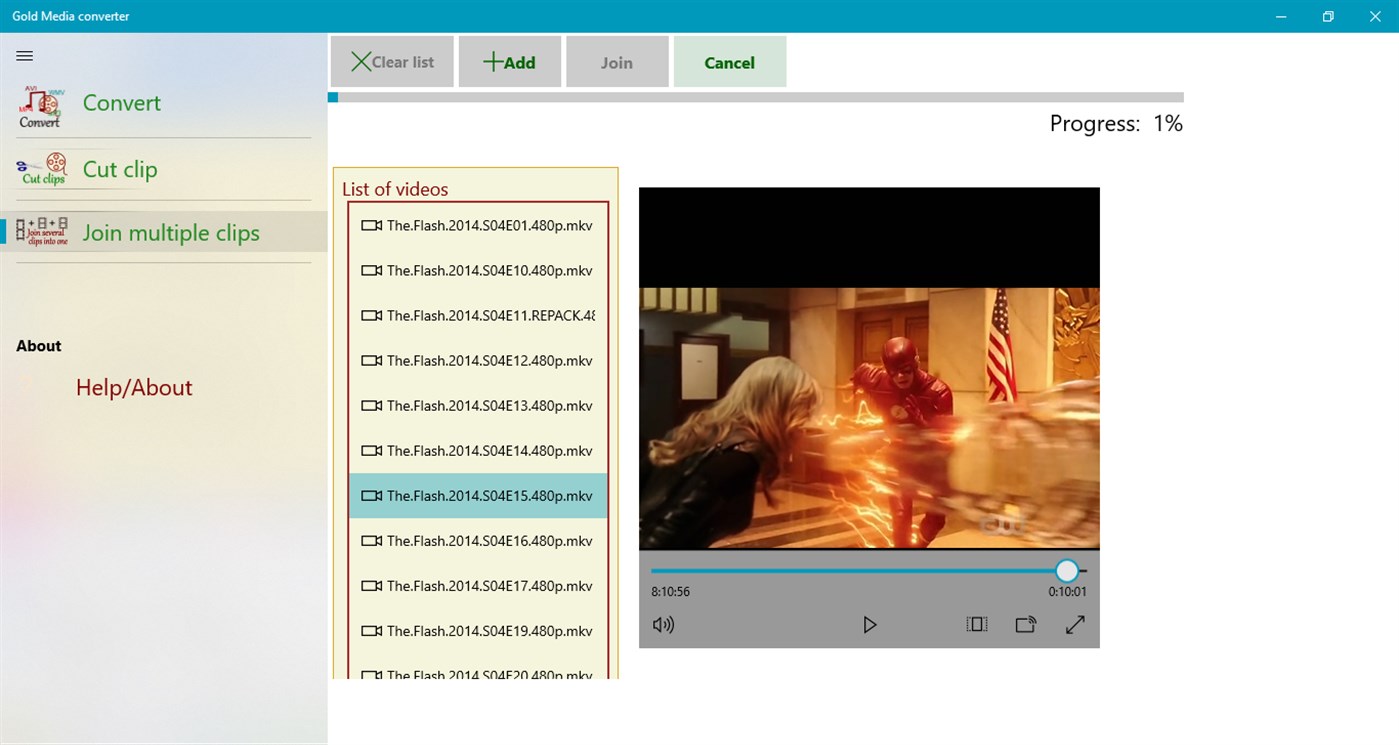Image resolution: width=1399 pixels, height=745 pixels.
Task: Select the Join multiple clips menu entry
Action: click(x=170, y=232)
